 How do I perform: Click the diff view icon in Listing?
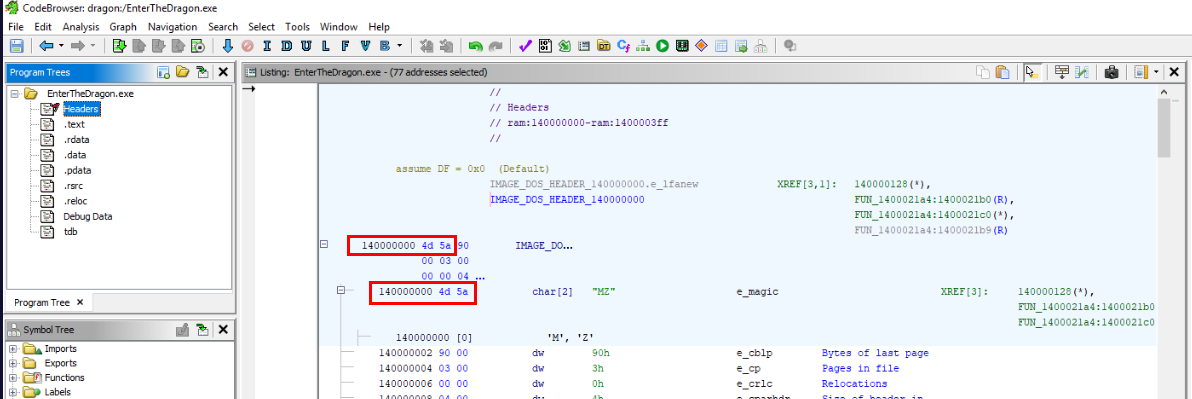click(1082, 72)
